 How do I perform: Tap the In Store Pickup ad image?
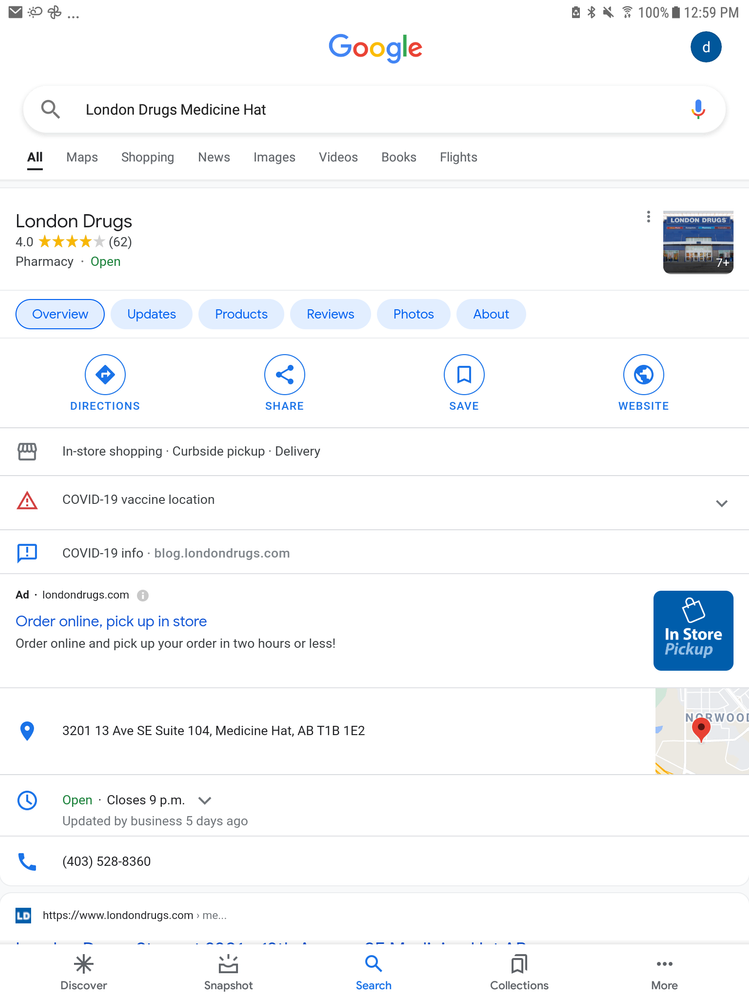click(x=693, y=631)
